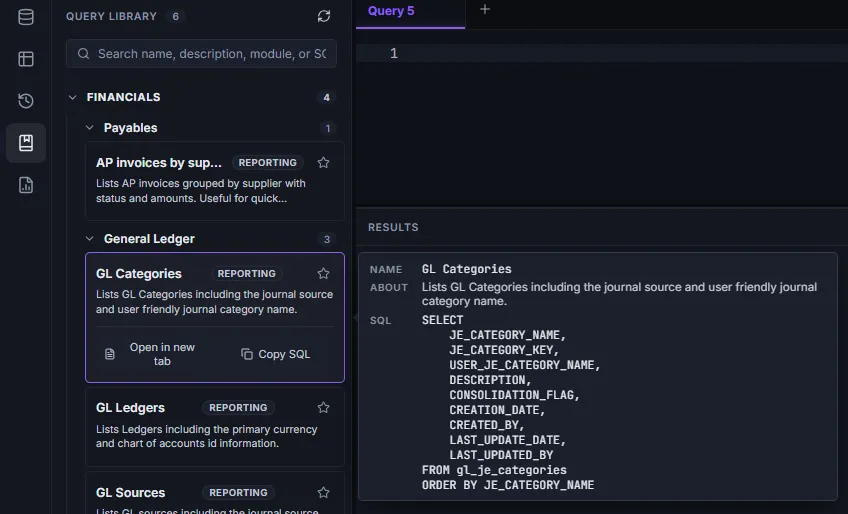This screenshot has width=848, height=514.
Task: Copy SQL for GL Categories
Action: click(x=276, y=354)
